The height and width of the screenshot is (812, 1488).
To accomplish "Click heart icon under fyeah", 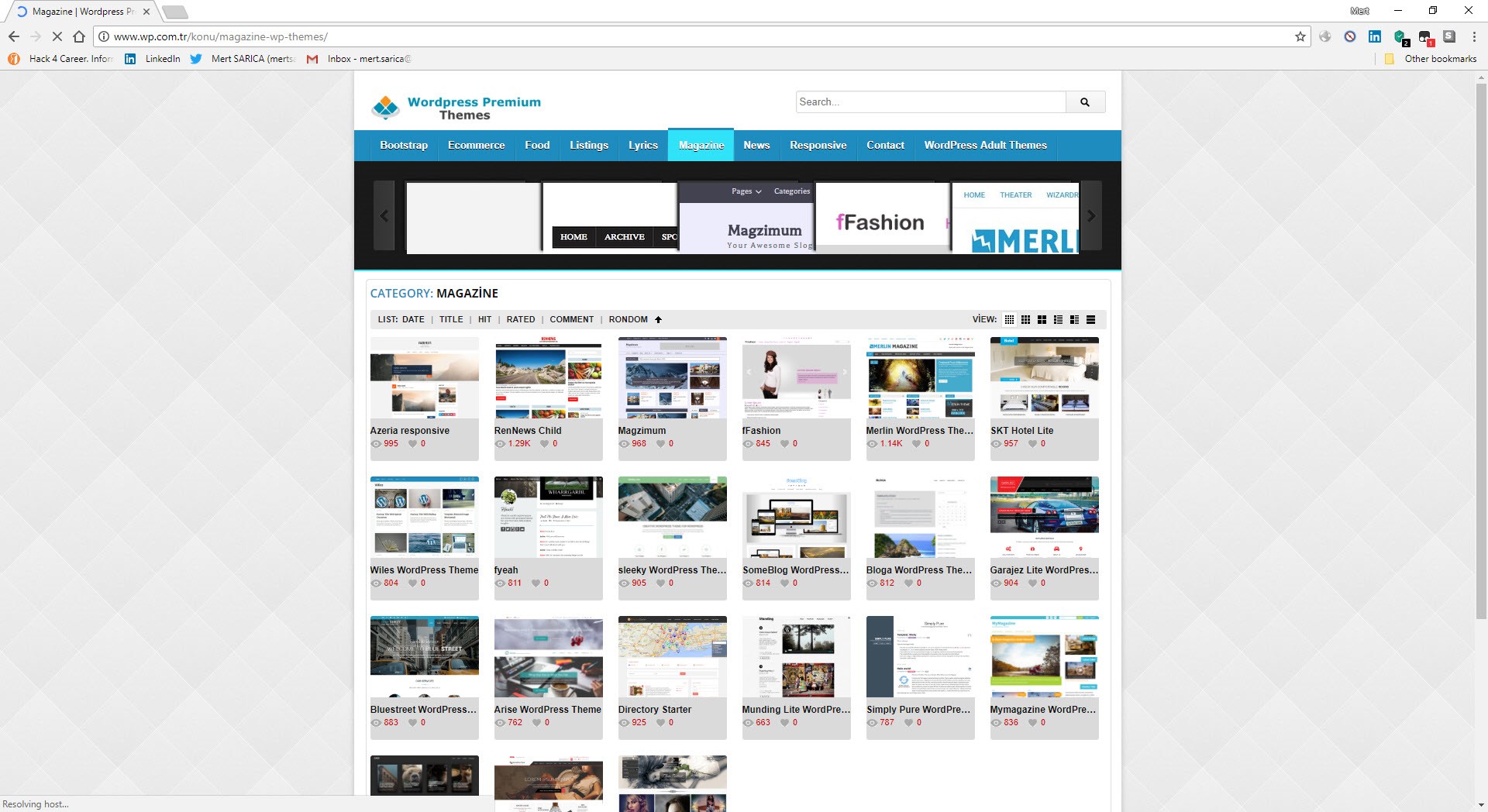I will click(x=536, y=583).
